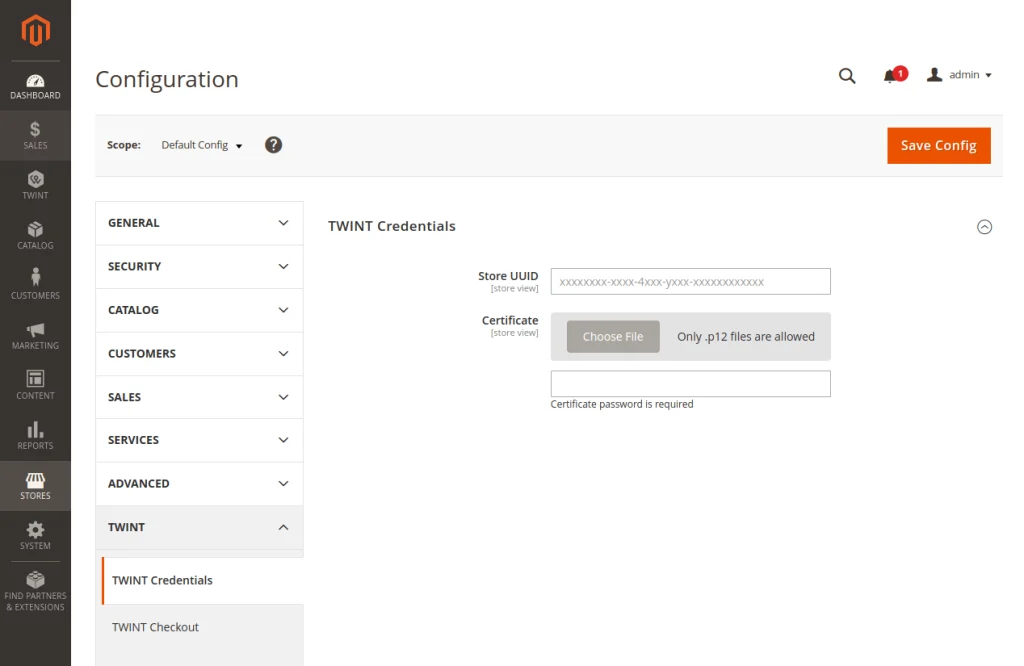
Task: Expand the CATALOG config section
Action: point(199,310)
